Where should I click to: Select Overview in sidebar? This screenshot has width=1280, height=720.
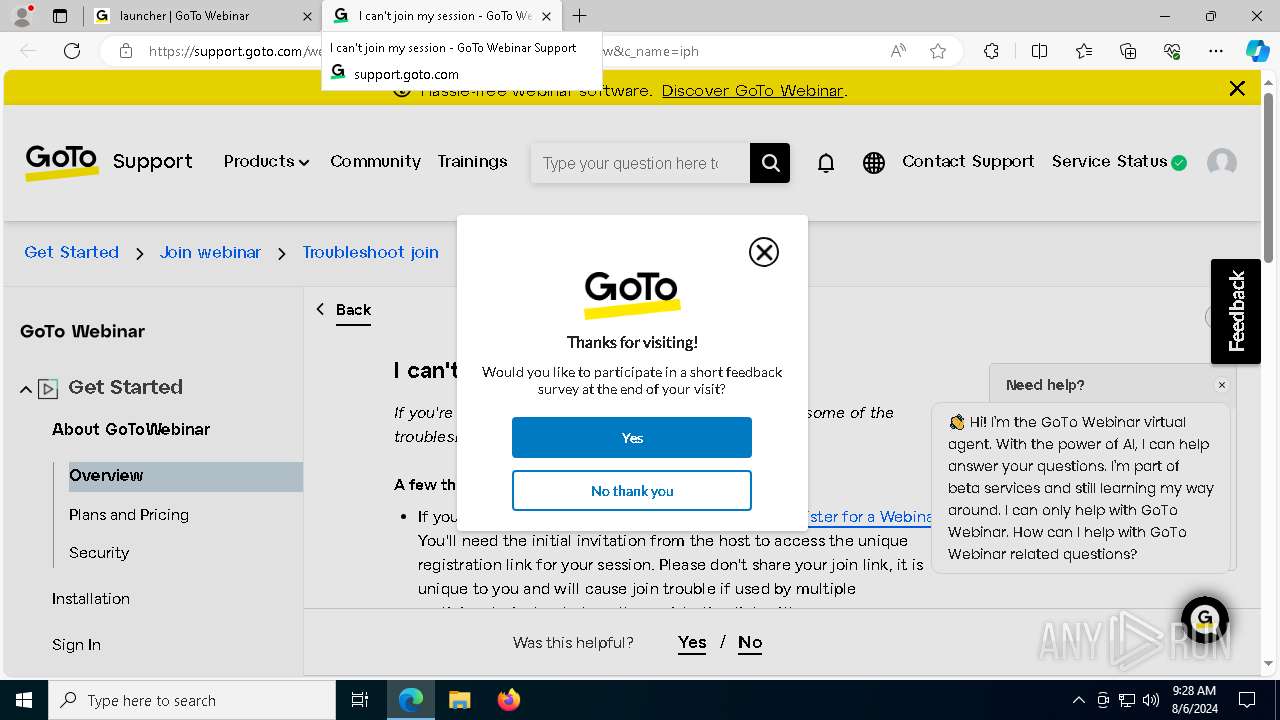(185, 476)
